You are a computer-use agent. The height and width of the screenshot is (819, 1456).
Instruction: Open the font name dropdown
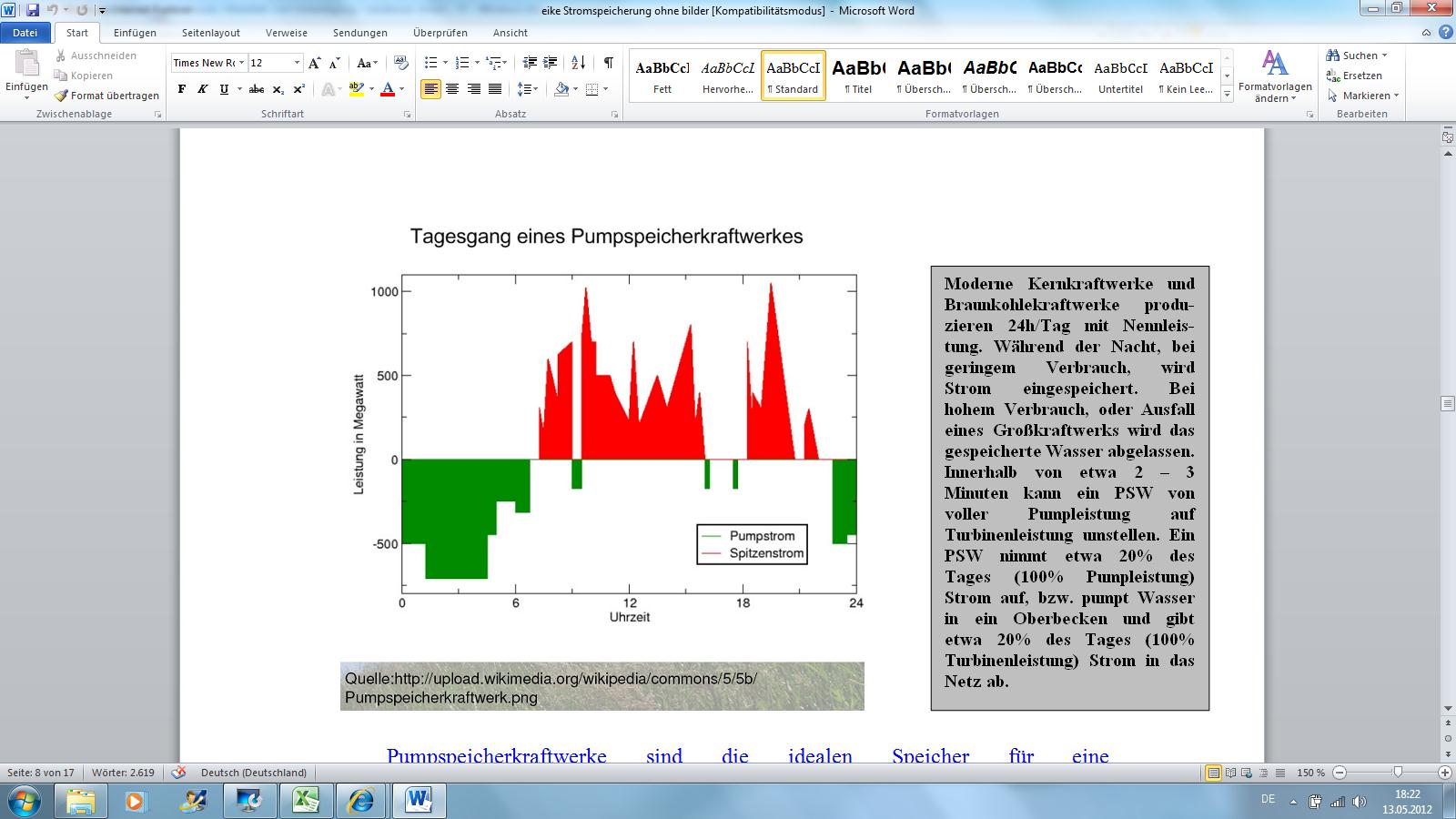point(241,63)
